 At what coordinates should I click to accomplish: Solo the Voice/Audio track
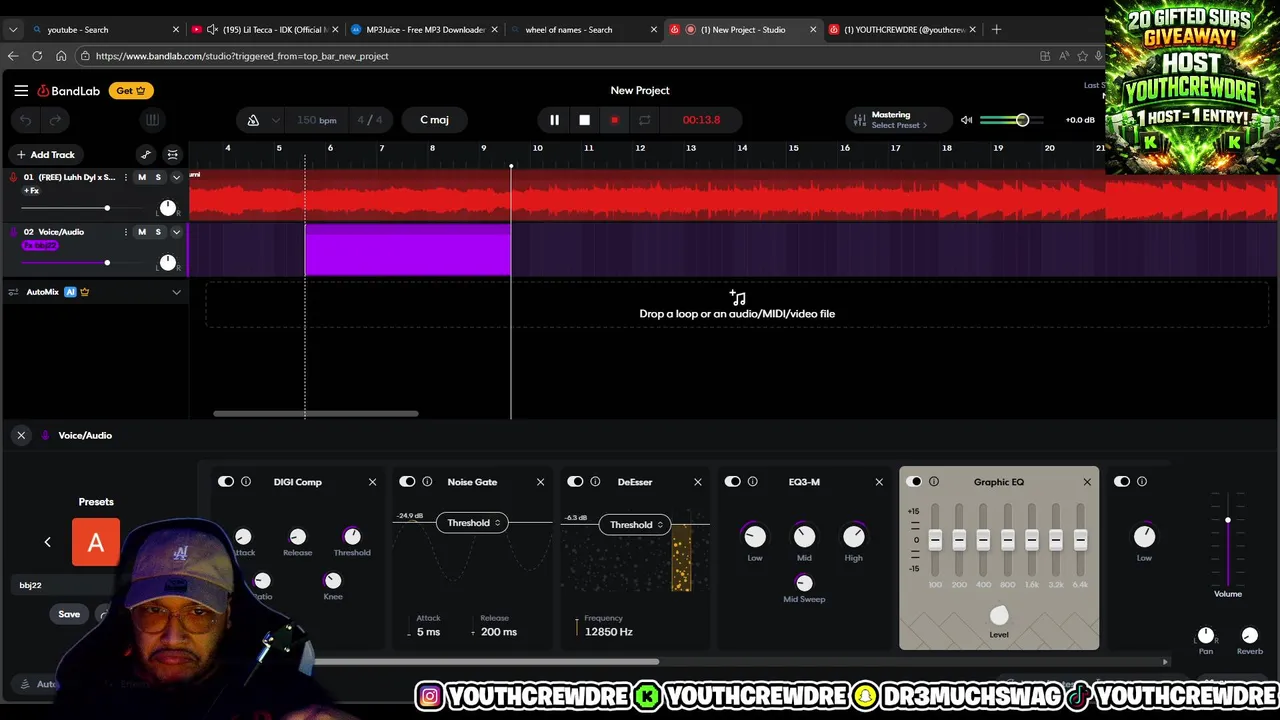coord(158,232)
